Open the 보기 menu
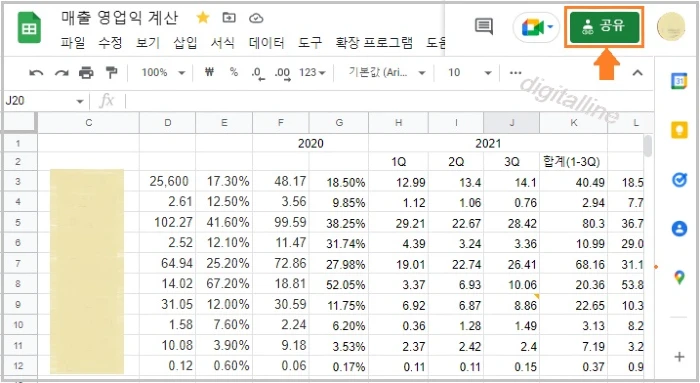The height and width of the screenshot is (383, 700). [x=148, y=43]
